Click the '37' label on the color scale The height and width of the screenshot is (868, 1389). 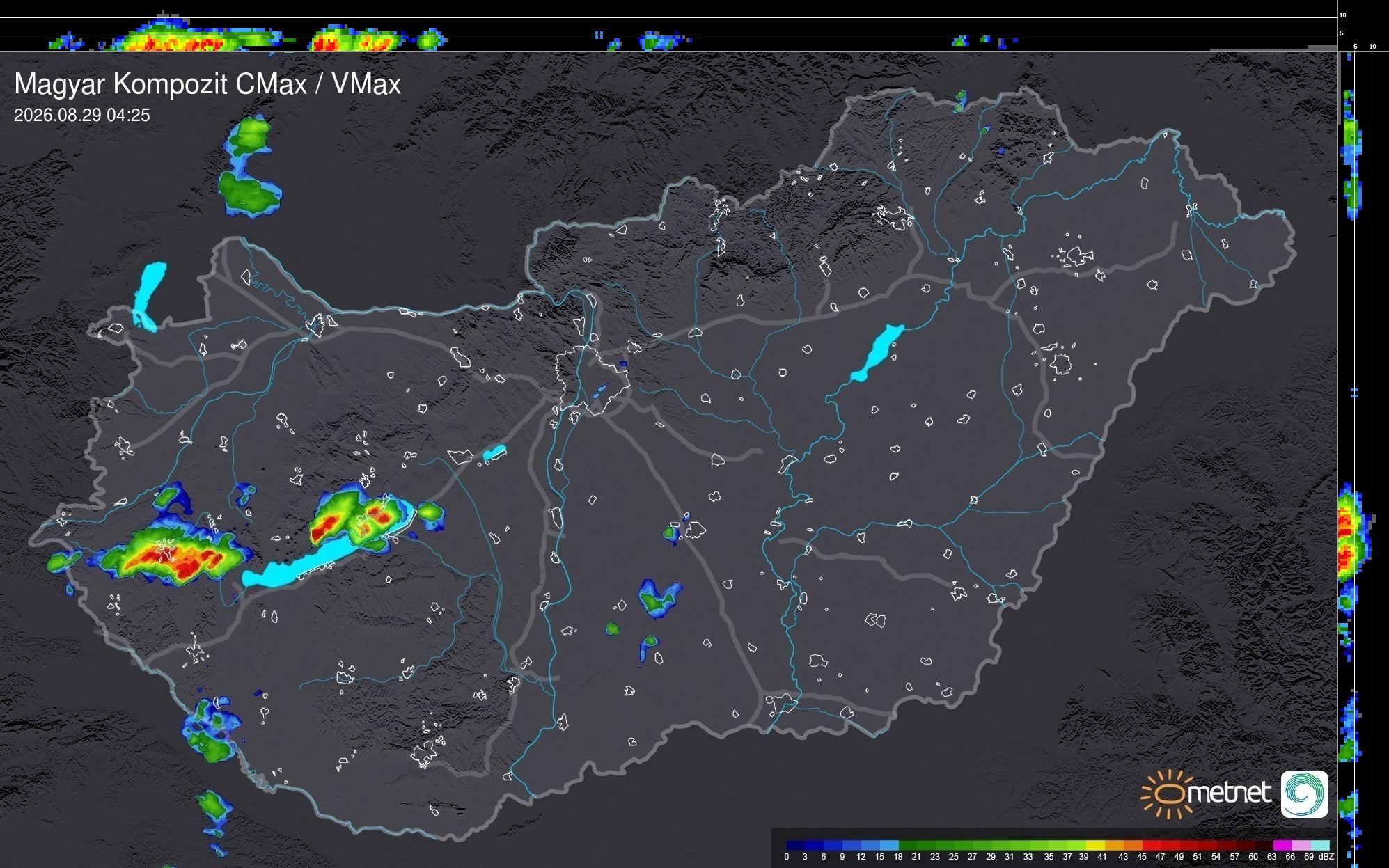(x=1067, y=857)
